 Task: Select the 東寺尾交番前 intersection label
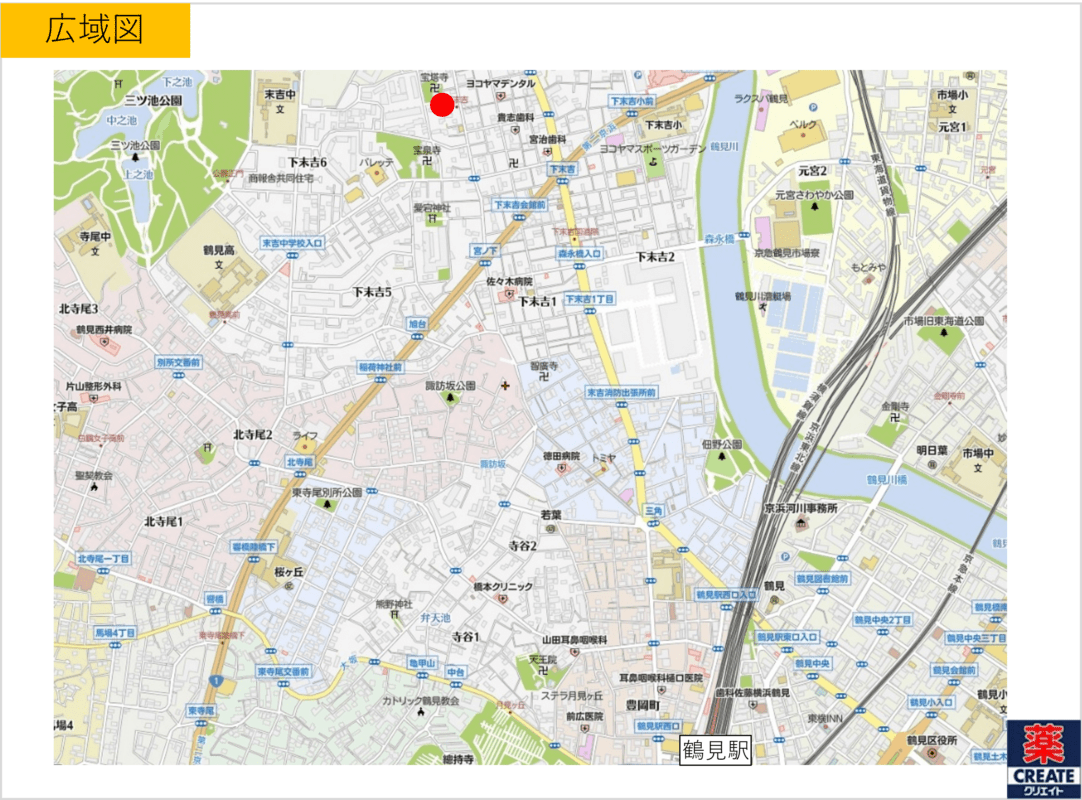pos(283,671)
